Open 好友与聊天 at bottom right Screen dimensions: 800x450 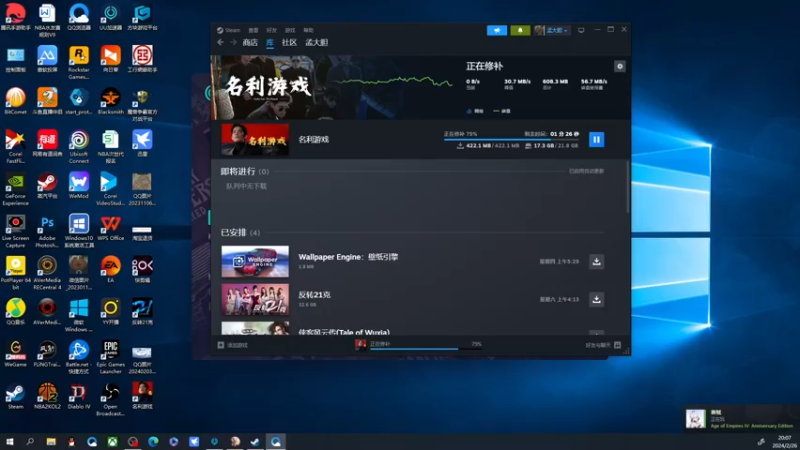pos(603,345)
